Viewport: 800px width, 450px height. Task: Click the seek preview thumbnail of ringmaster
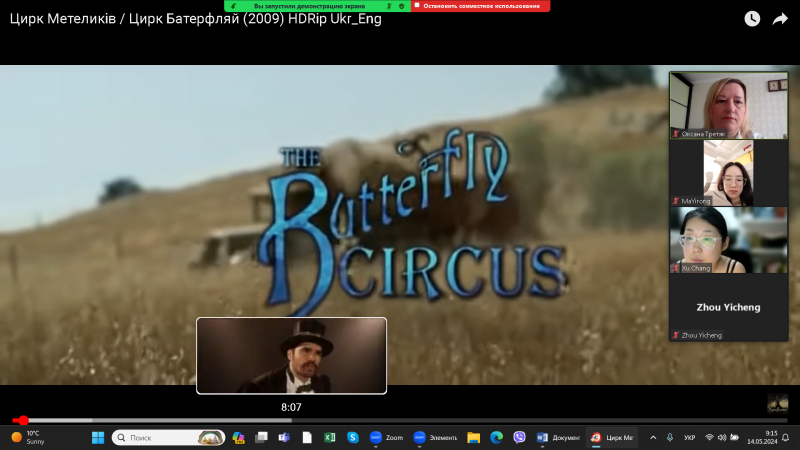pyautogui.click(x=291, y=356)
